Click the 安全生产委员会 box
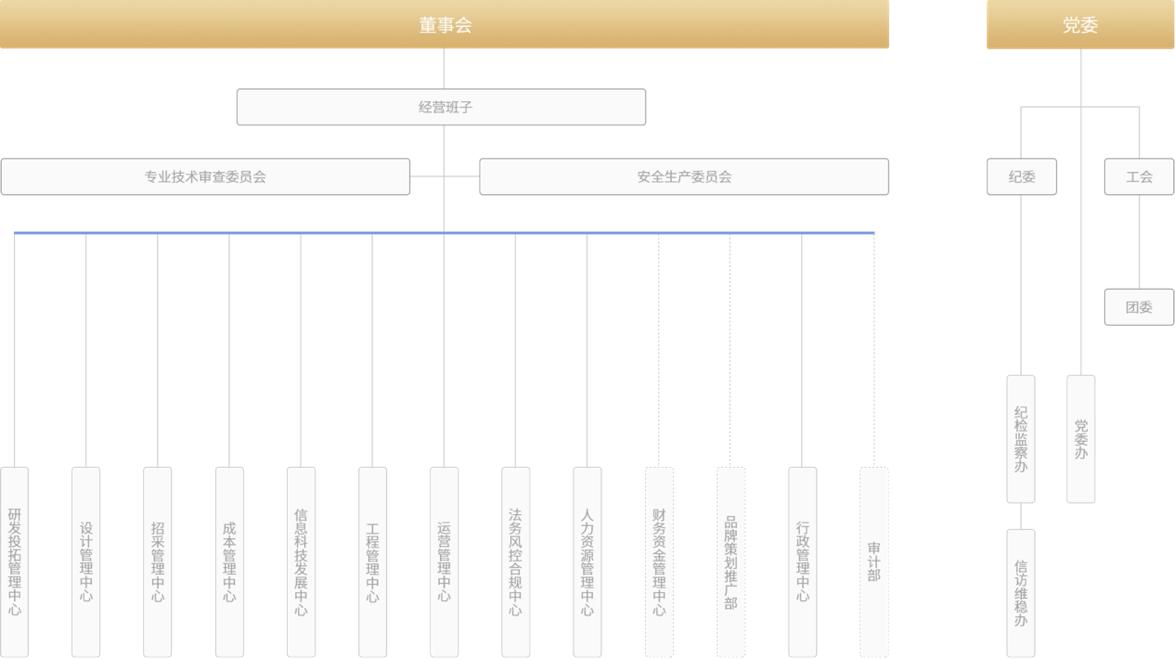 coord(684,177)
